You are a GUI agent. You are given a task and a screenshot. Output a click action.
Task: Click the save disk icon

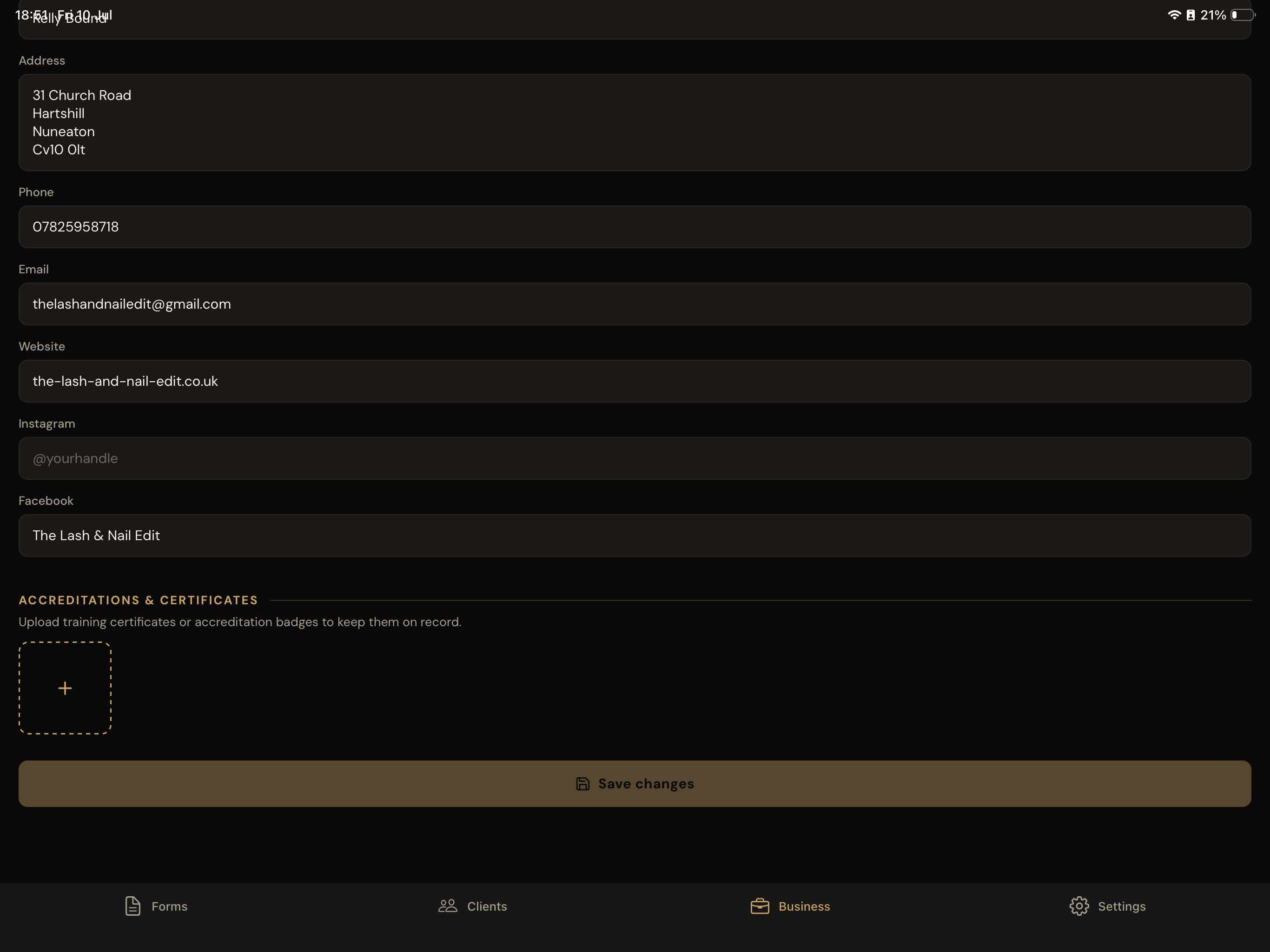click(582, 784)
